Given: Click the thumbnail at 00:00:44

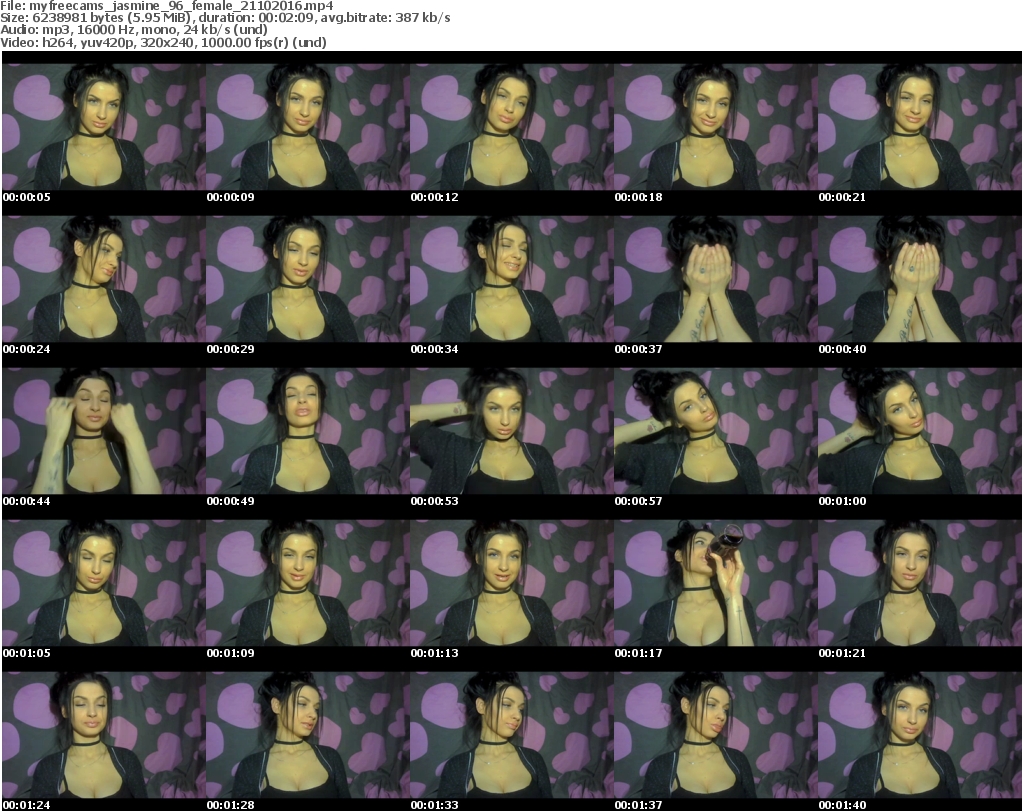Looking at the screenshot, I should click(103, 431).
